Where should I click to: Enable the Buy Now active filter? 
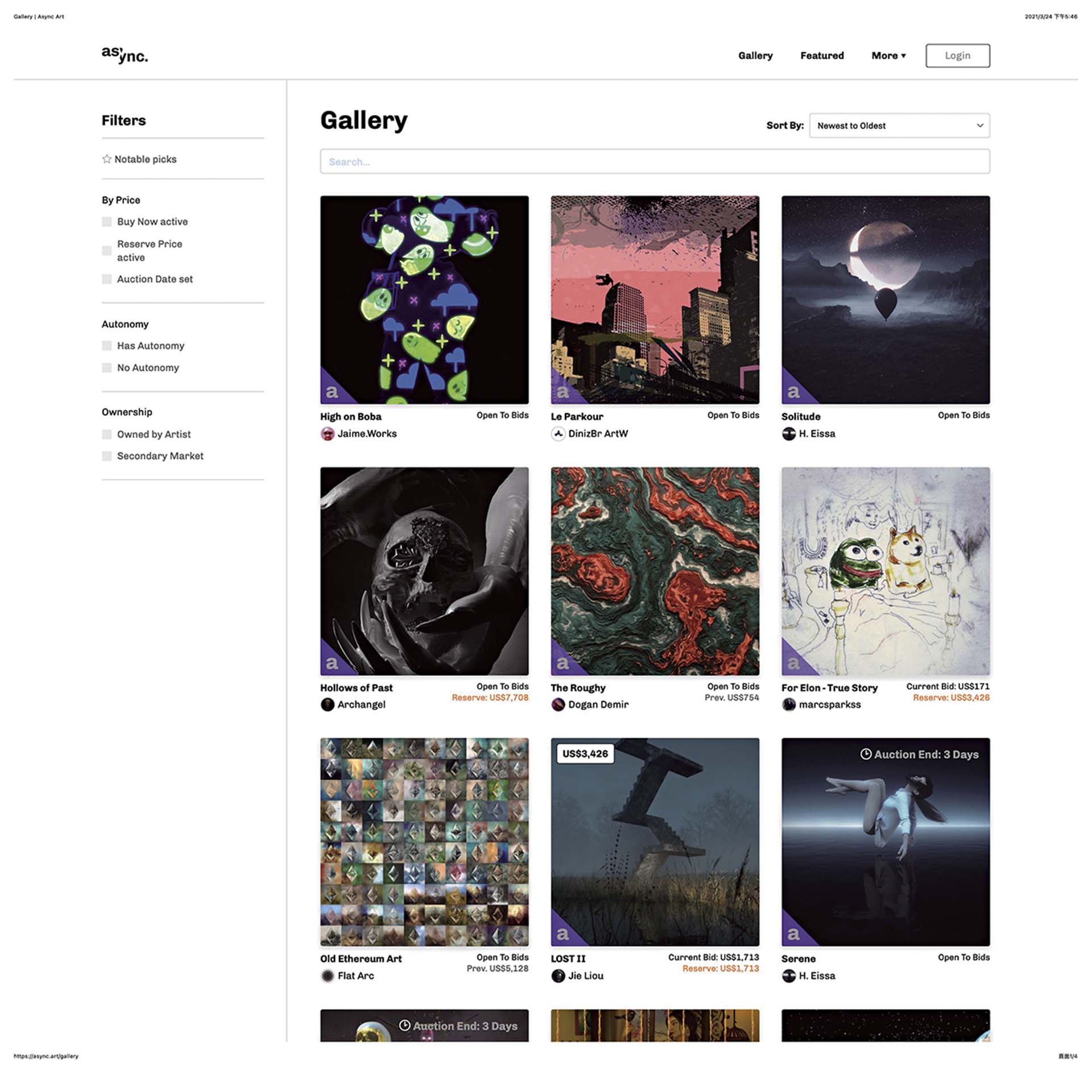click(107, 222)
